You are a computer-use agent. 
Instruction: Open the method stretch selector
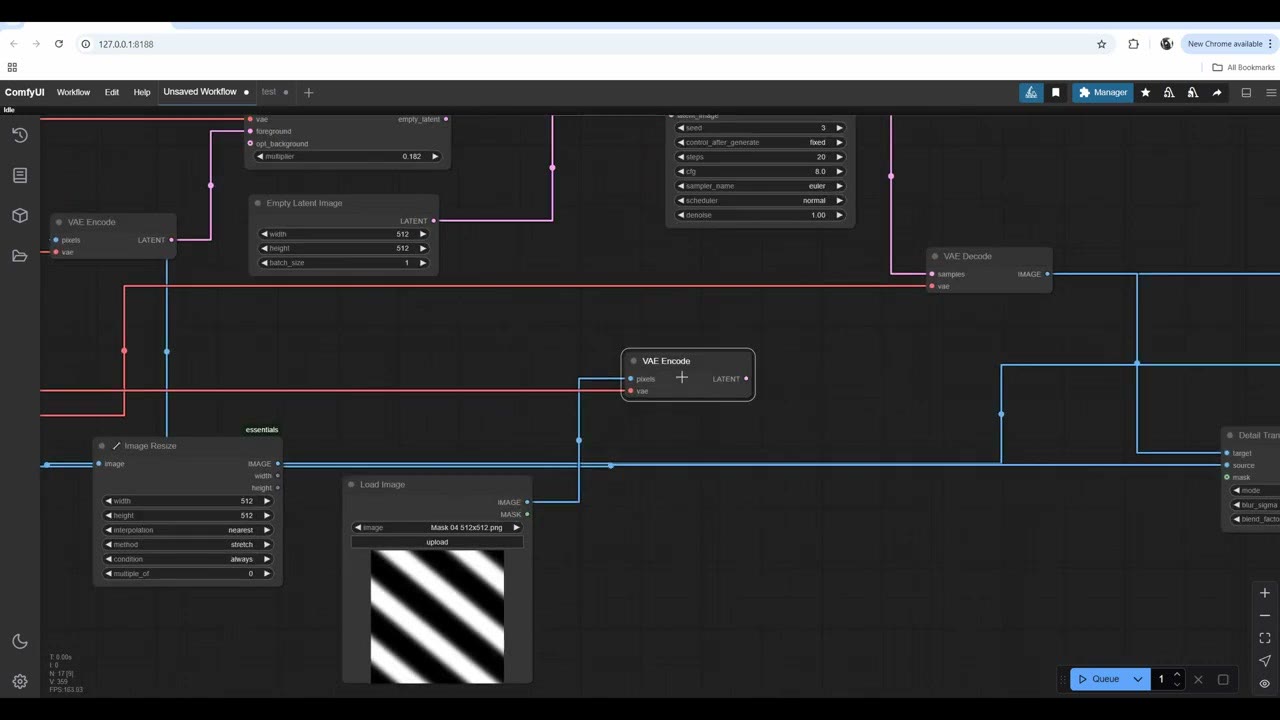[x=188, y=545]
